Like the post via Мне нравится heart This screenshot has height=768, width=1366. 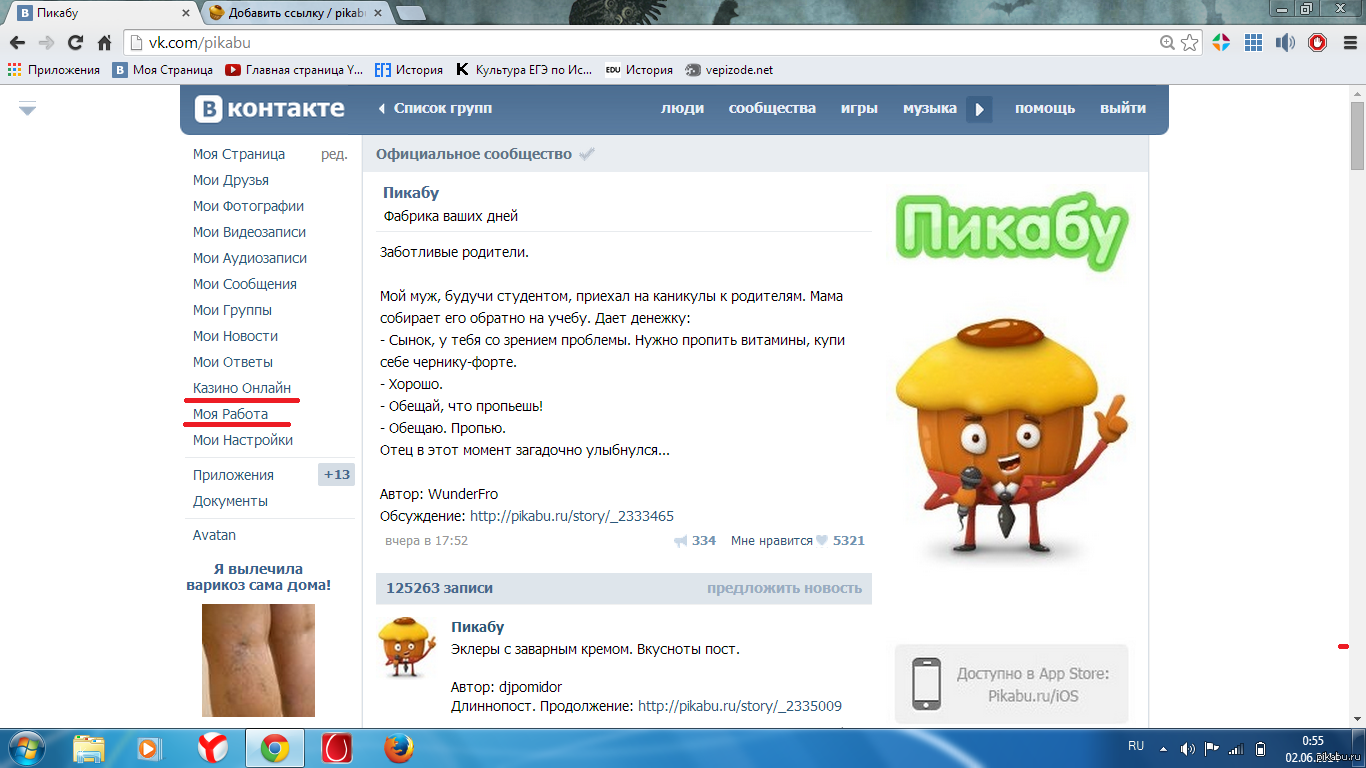(821, 541)
